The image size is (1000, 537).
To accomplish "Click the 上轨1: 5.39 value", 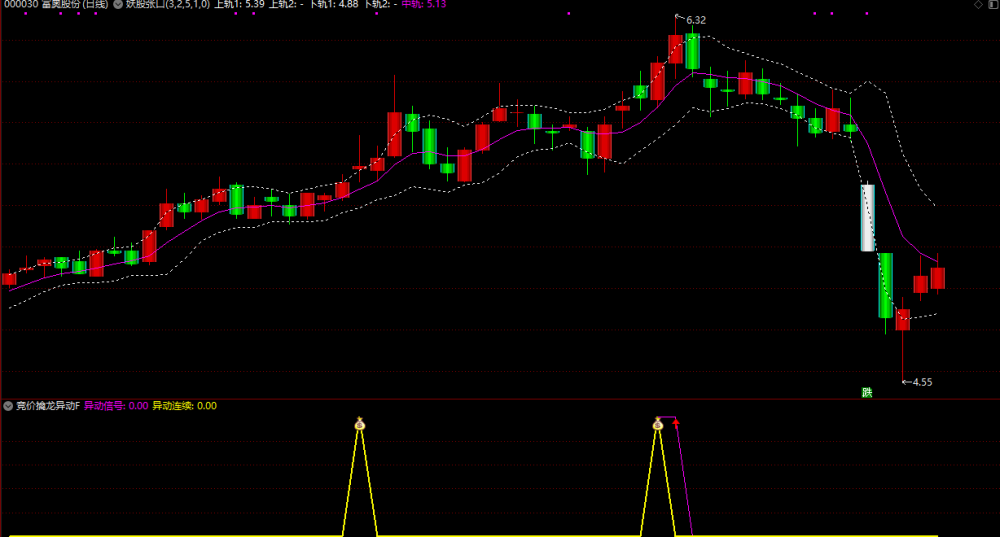I will click(x=239, y=4).
